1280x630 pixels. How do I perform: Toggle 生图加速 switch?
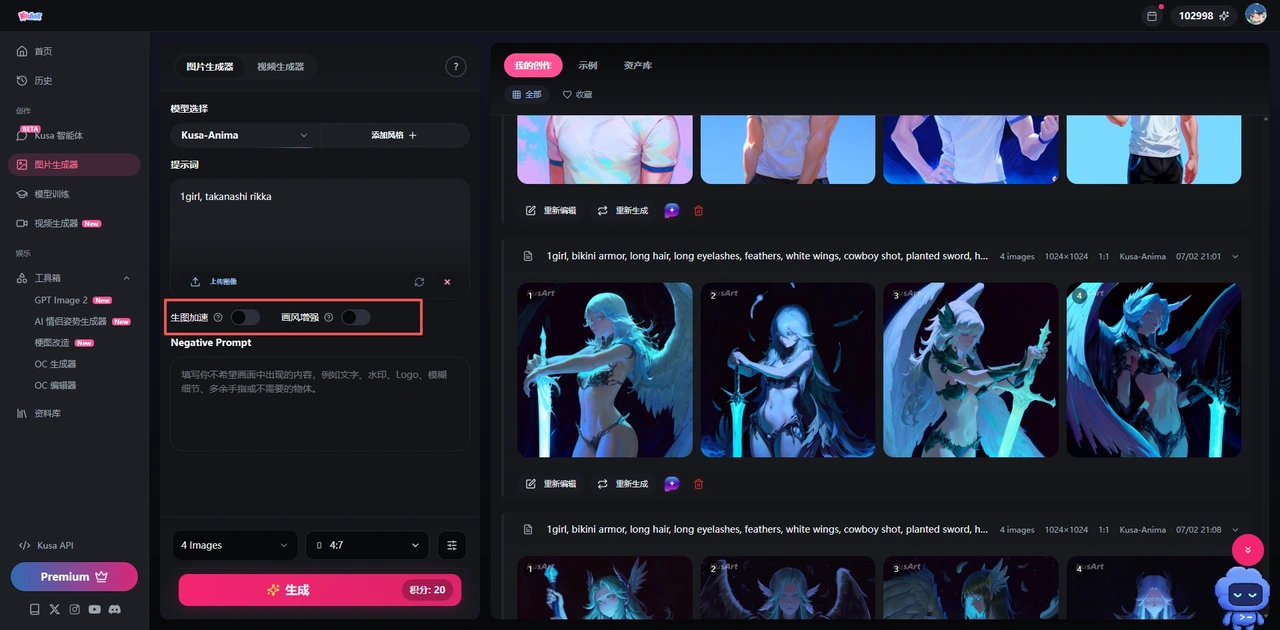click(x=245, y=317)
